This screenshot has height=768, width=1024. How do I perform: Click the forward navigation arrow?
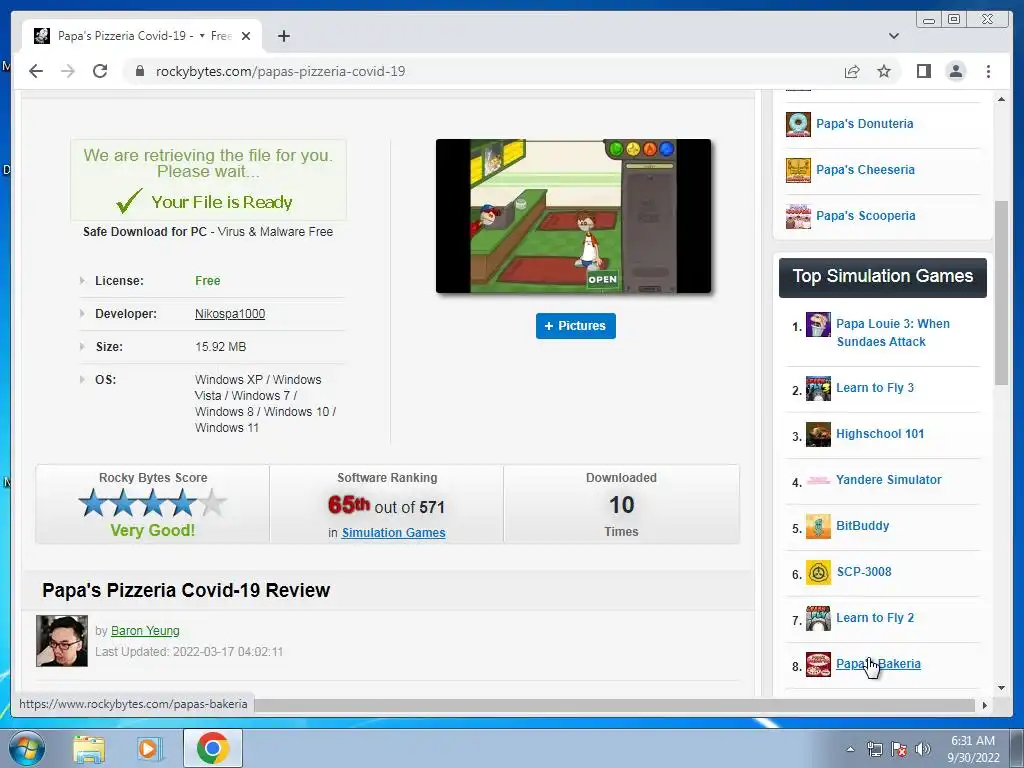click(68, 71)
